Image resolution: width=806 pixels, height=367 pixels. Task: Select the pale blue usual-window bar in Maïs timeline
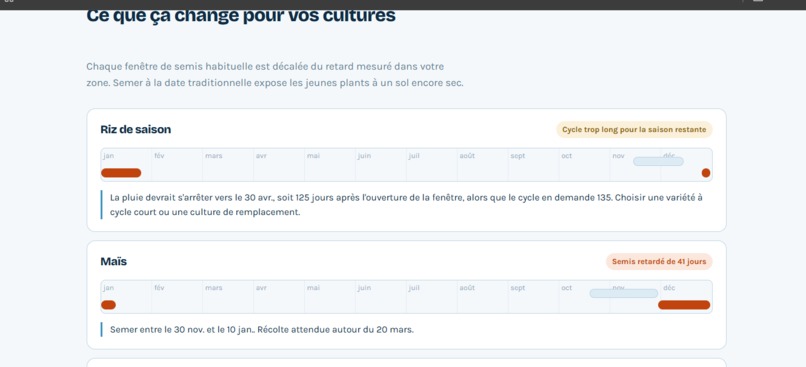click(x=624, y=293)
